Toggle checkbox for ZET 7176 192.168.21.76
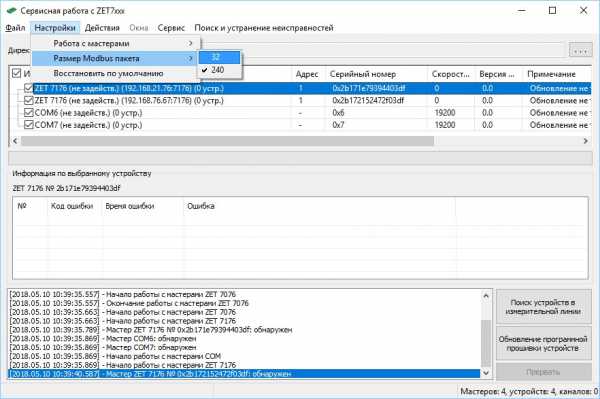The height and width of the screenshot is (399, 600). tap(29, 88)
